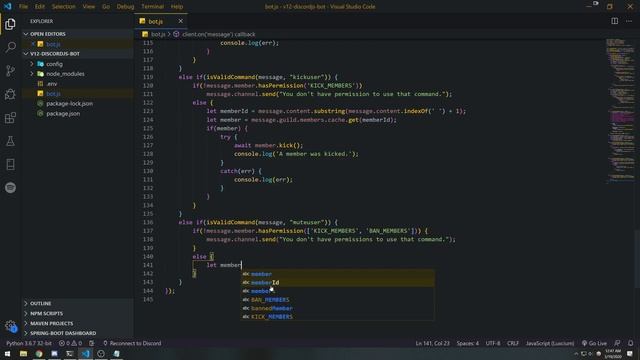Click the code minimap
This screenshot has width=640, height=360.
click(620, 110)
